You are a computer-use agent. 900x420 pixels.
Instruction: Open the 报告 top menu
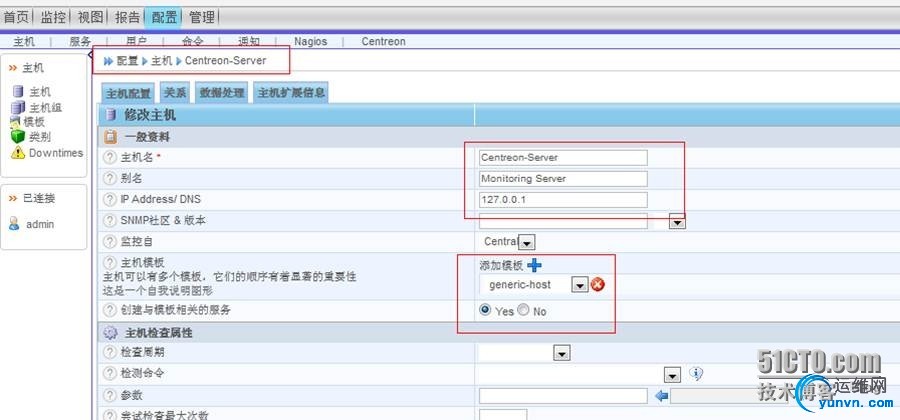(x=127, y=17)
